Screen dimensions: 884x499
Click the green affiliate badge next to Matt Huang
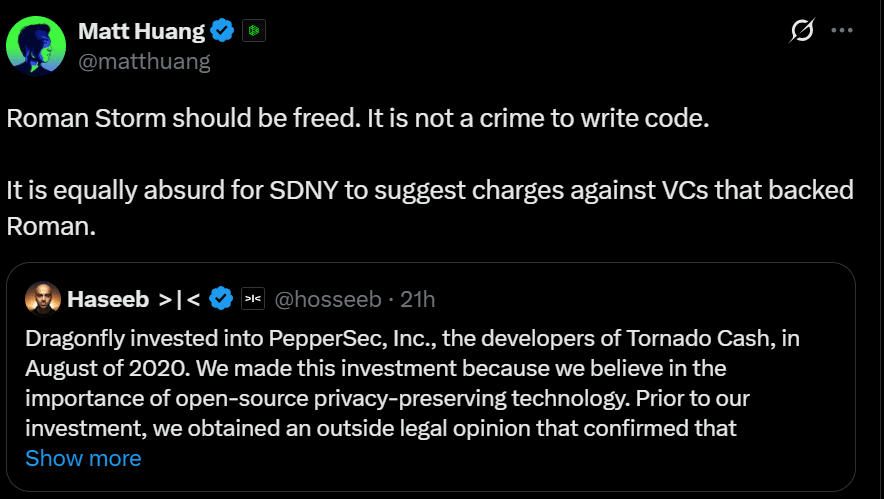pyautogui.click(x=254, y=31)
